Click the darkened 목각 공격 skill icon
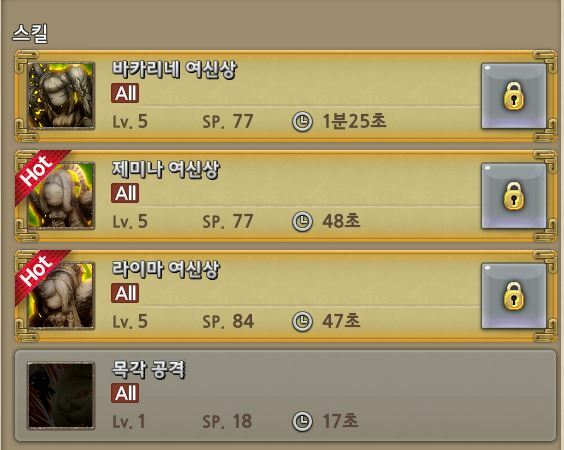This screenshot has height=450, width=564. point(61,395)
